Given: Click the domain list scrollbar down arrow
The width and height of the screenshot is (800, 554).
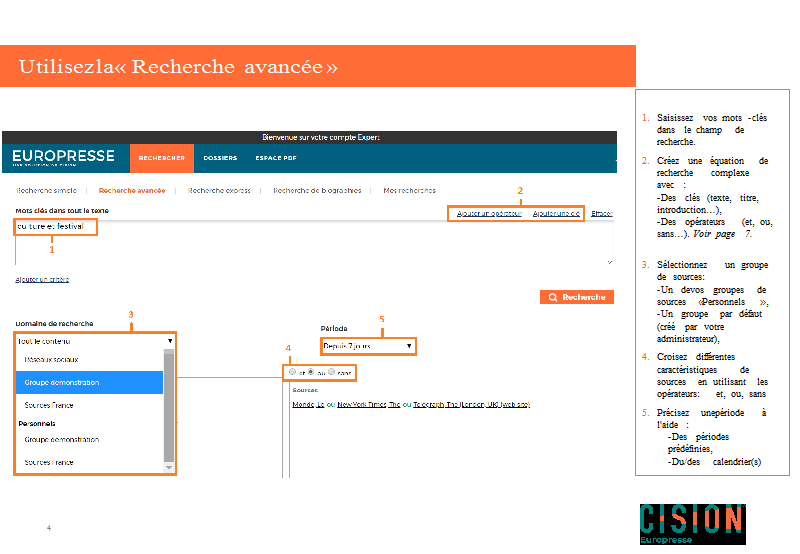Looking at the screenshot, I should coord(169,467).
